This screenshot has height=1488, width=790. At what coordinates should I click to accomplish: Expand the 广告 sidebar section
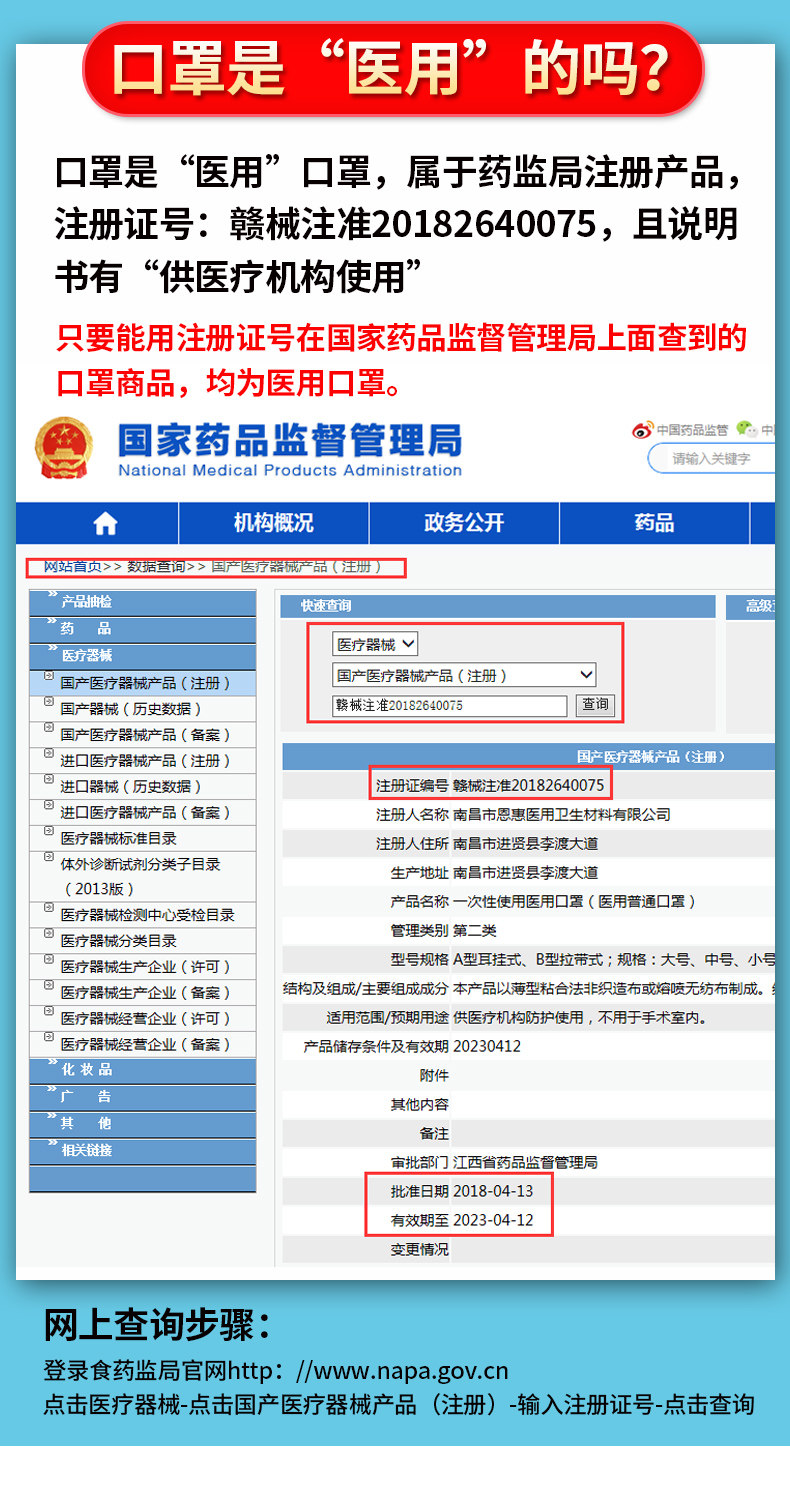pos(142,1098)
